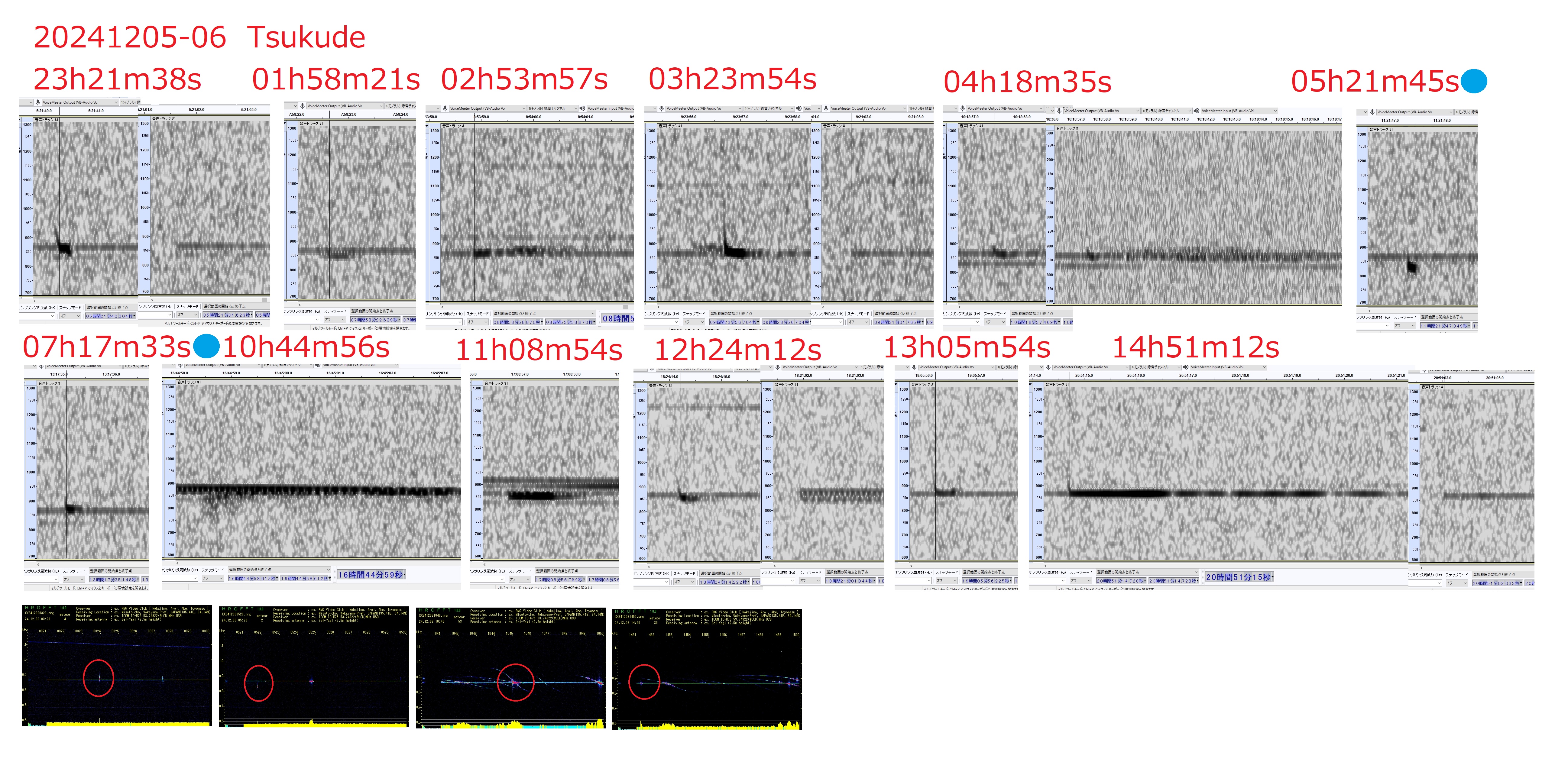Click microphone icon in 05h21m45s panel toolbar
This screenshot has height=765, width=1568.
coord(1372,112)
